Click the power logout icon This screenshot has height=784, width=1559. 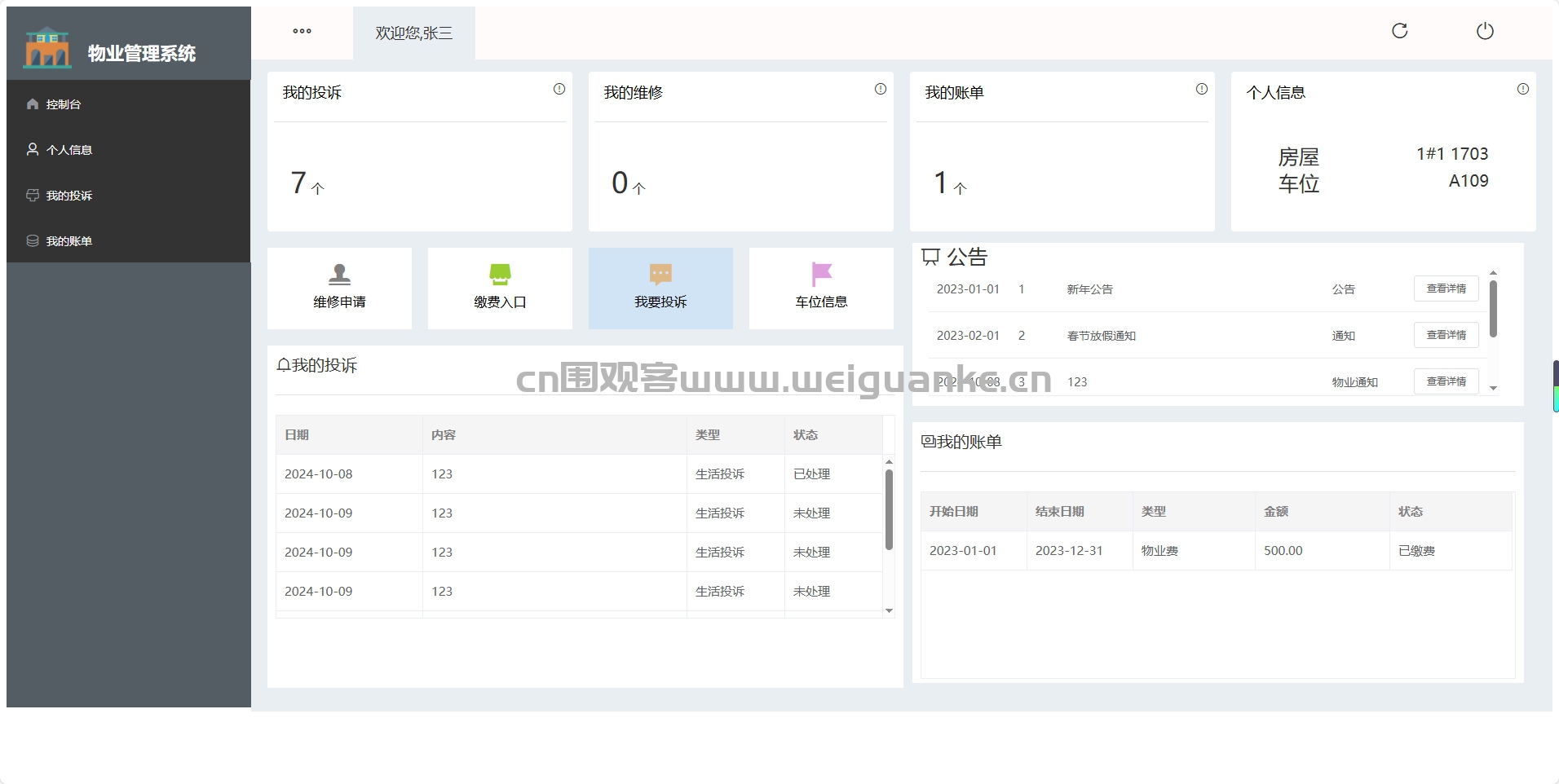(x=1485, y=31)
